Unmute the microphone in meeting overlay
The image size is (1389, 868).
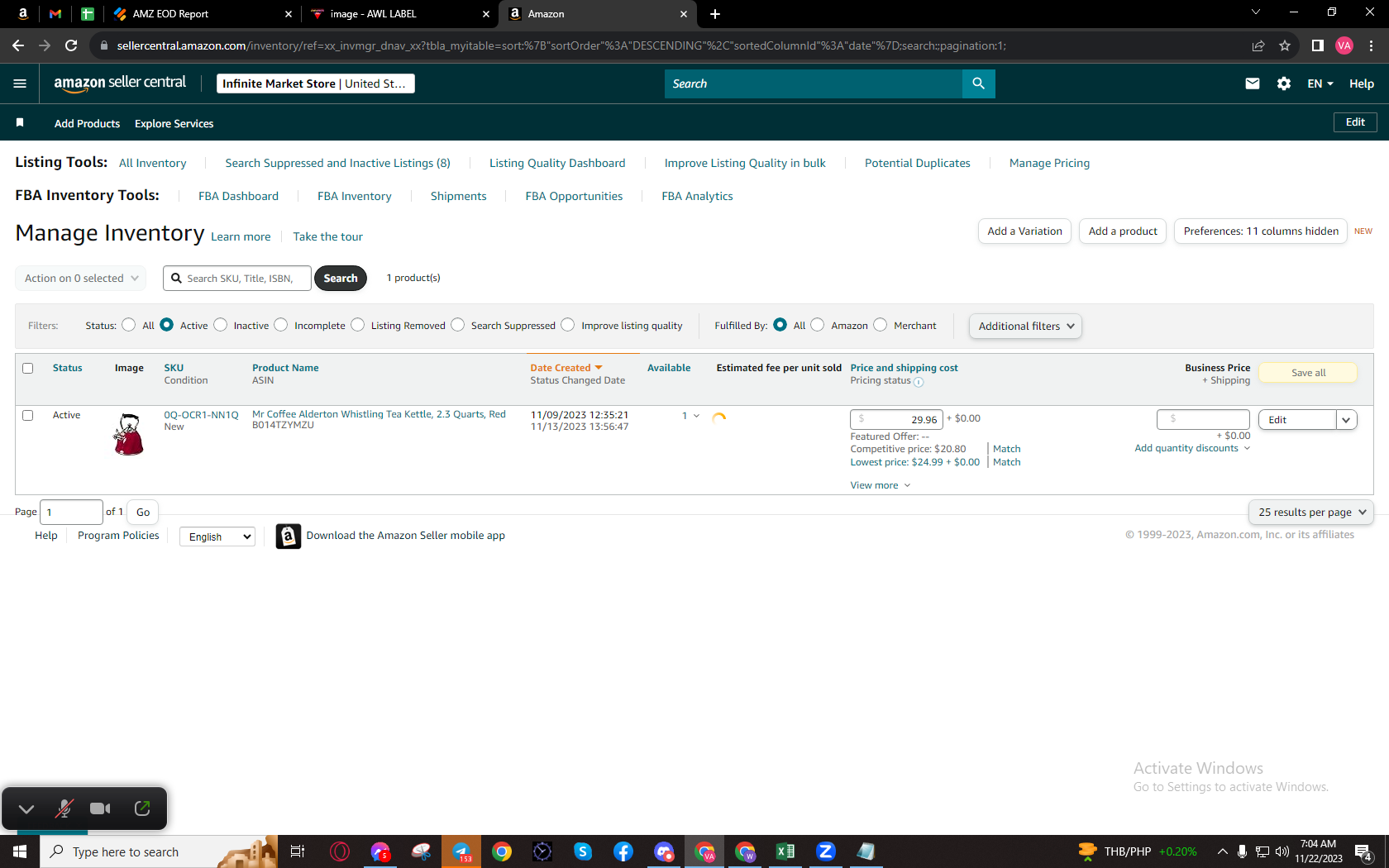coord(64,808)
